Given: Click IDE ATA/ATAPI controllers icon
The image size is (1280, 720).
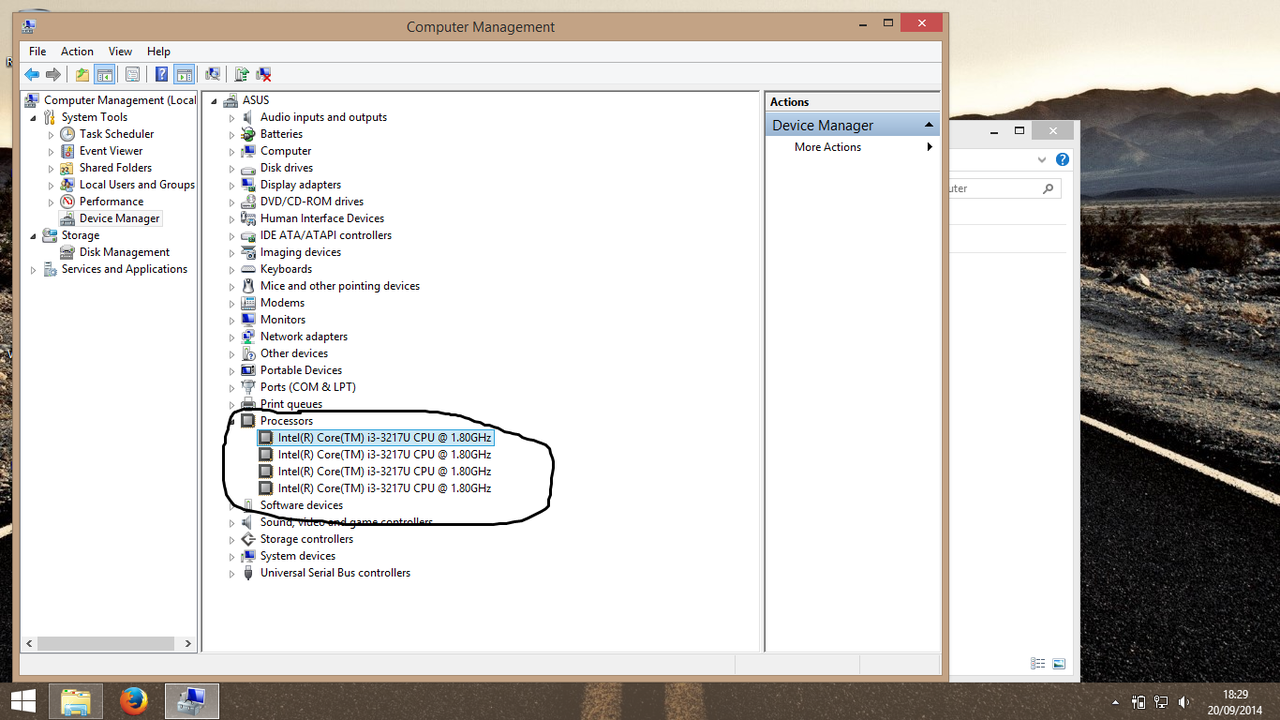Looking at the screenshot, I should pyautogui.click(x=248, y=235).
